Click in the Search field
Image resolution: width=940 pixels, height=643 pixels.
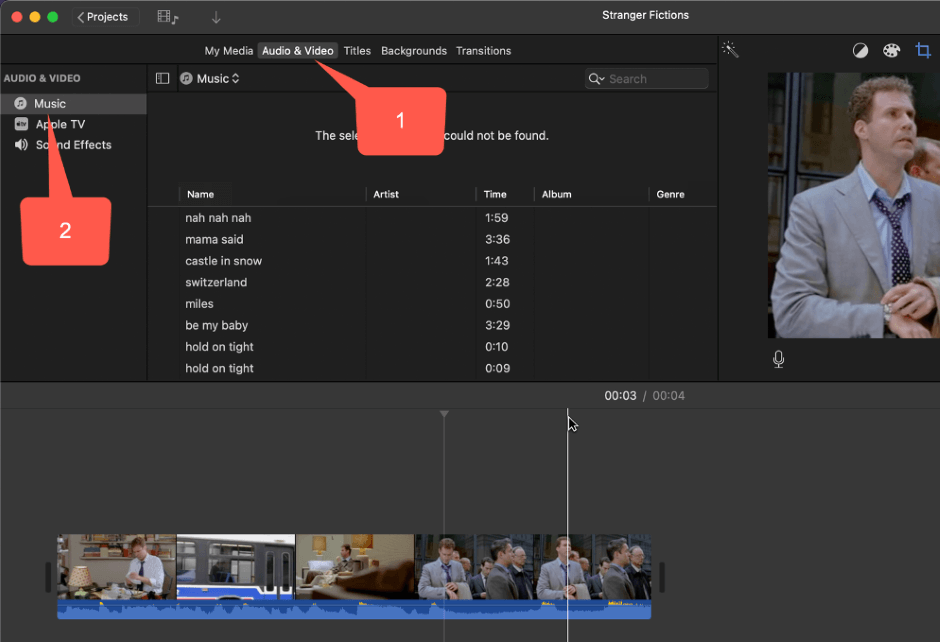tap(646, 79)
